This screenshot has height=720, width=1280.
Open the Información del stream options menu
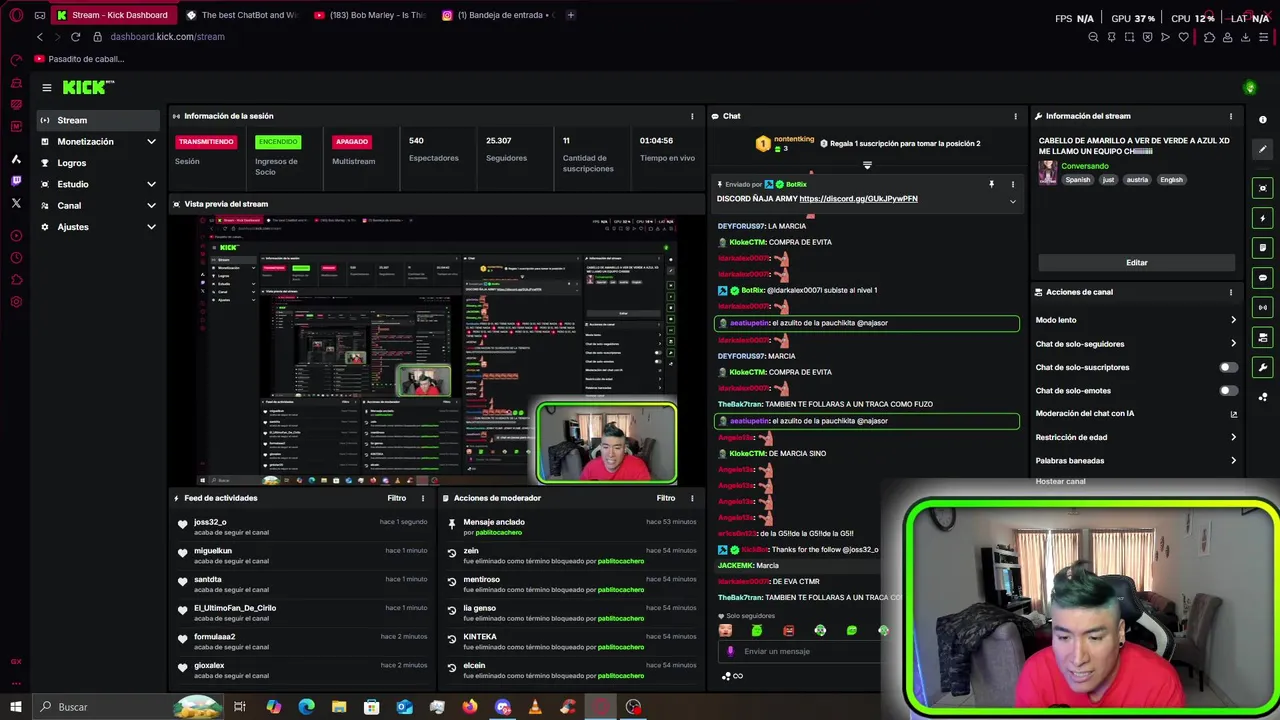tap(1231, 116)
